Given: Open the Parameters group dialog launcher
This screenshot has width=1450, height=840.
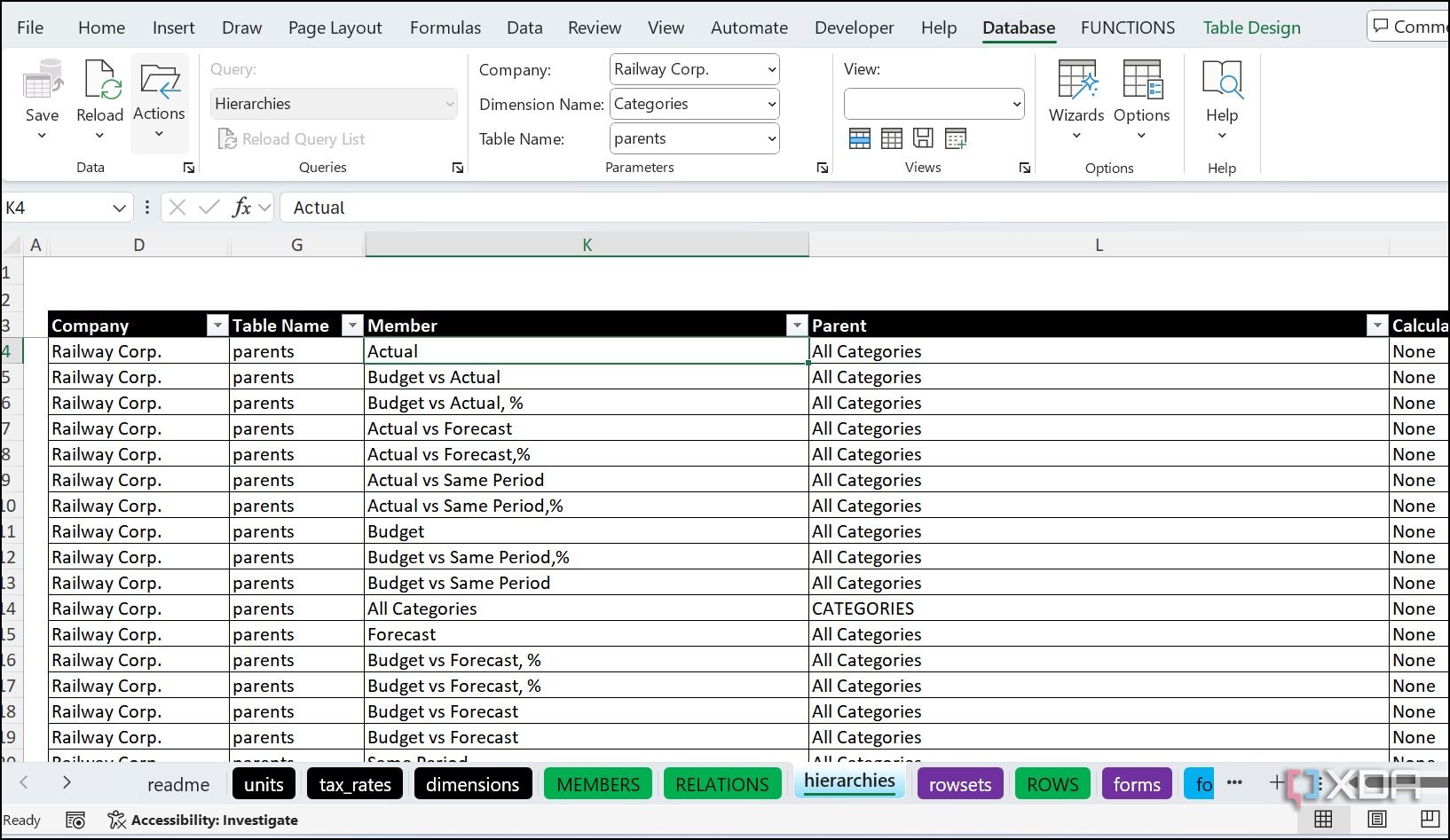Looking at the screenshot, I should click(x=823, y=168).
